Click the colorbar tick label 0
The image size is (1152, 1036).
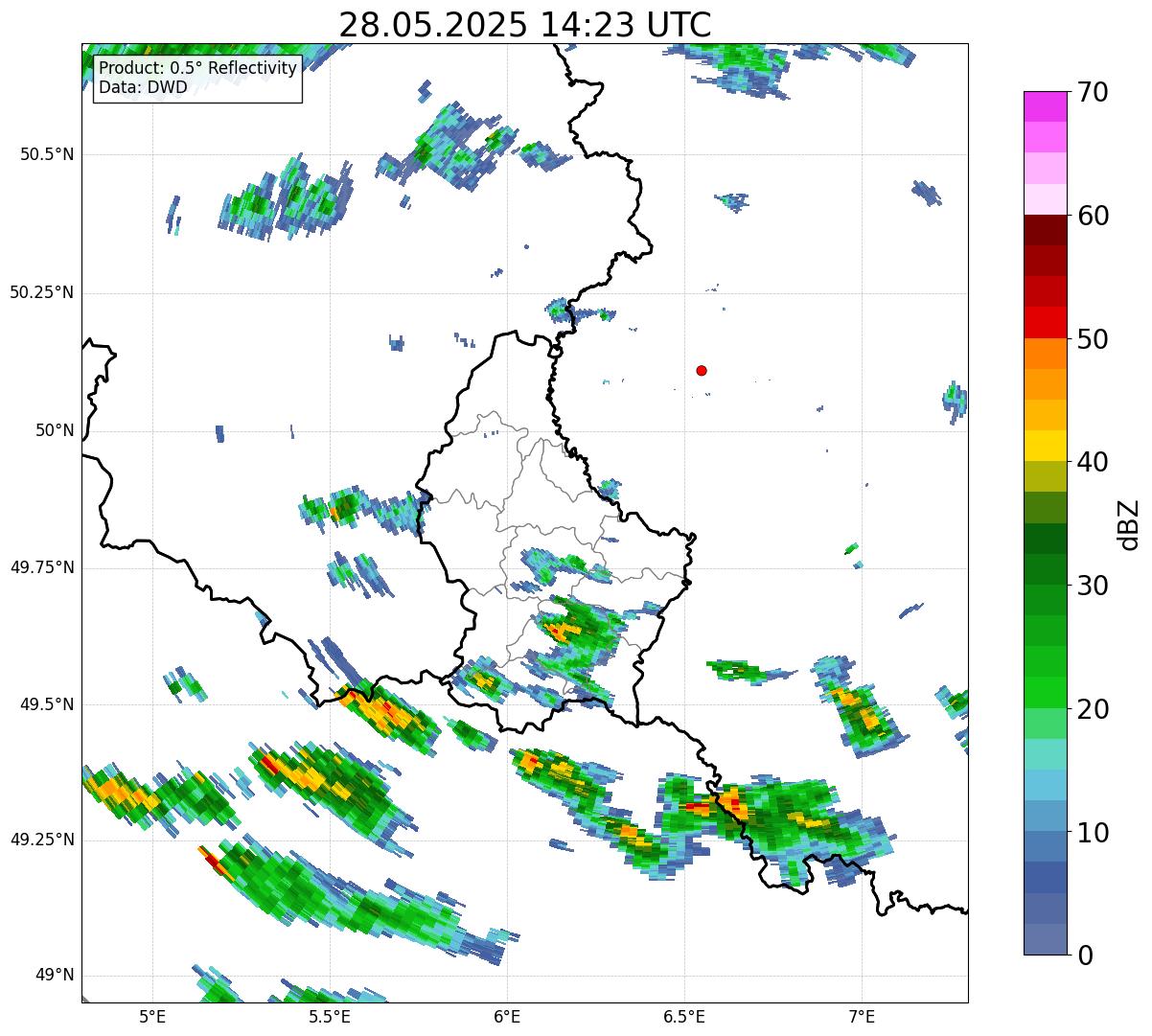pyautogui.click(x=1085, y=955)
